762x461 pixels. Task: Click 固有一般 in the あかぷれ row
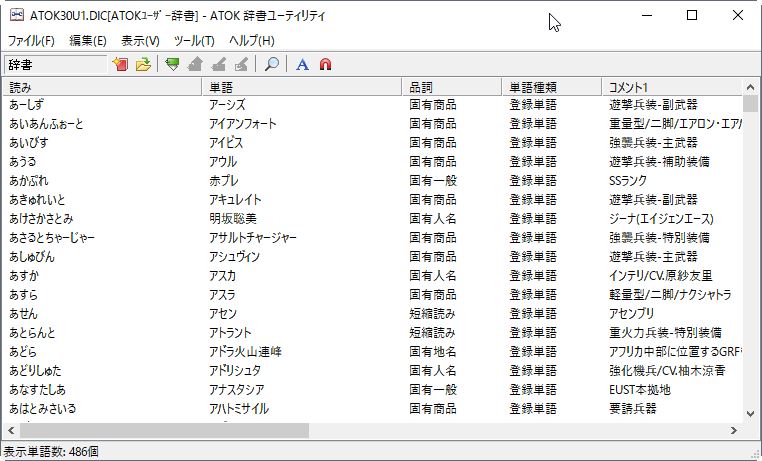[x=433, y=180]
